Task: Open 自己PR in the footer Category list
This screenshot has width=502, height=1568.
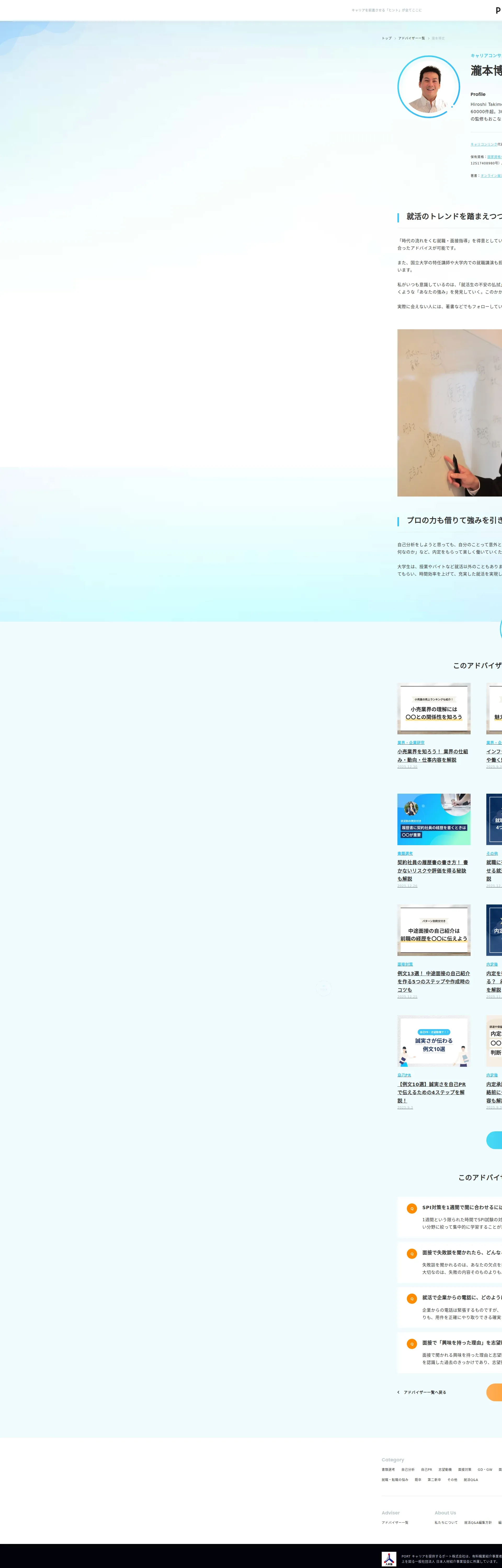Action: point(426,1469)
